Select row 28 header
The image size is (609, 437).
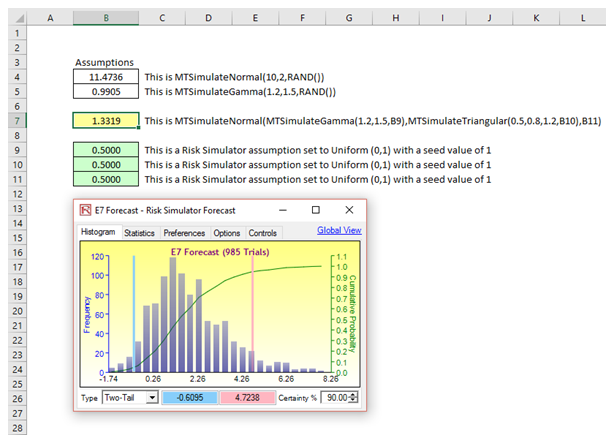coord(17,428)
